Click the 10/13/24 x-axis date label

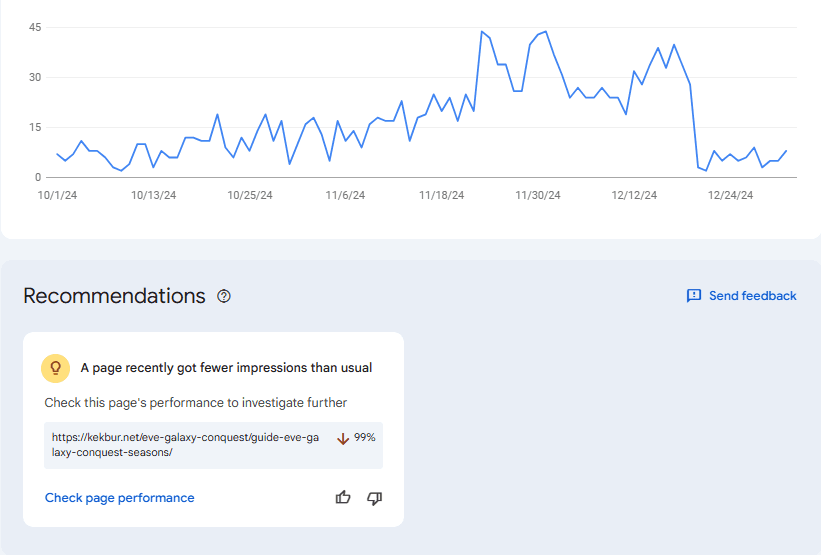click(x=153, y=196)
